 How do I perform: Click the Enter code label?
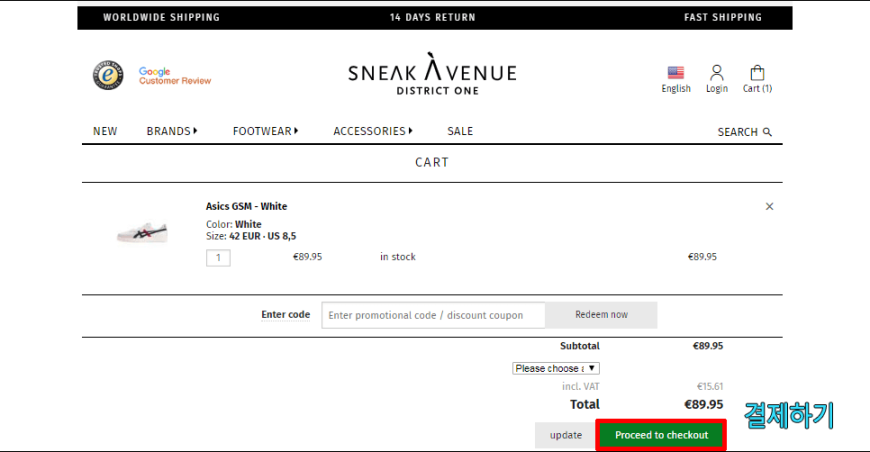tap(286, 314)
